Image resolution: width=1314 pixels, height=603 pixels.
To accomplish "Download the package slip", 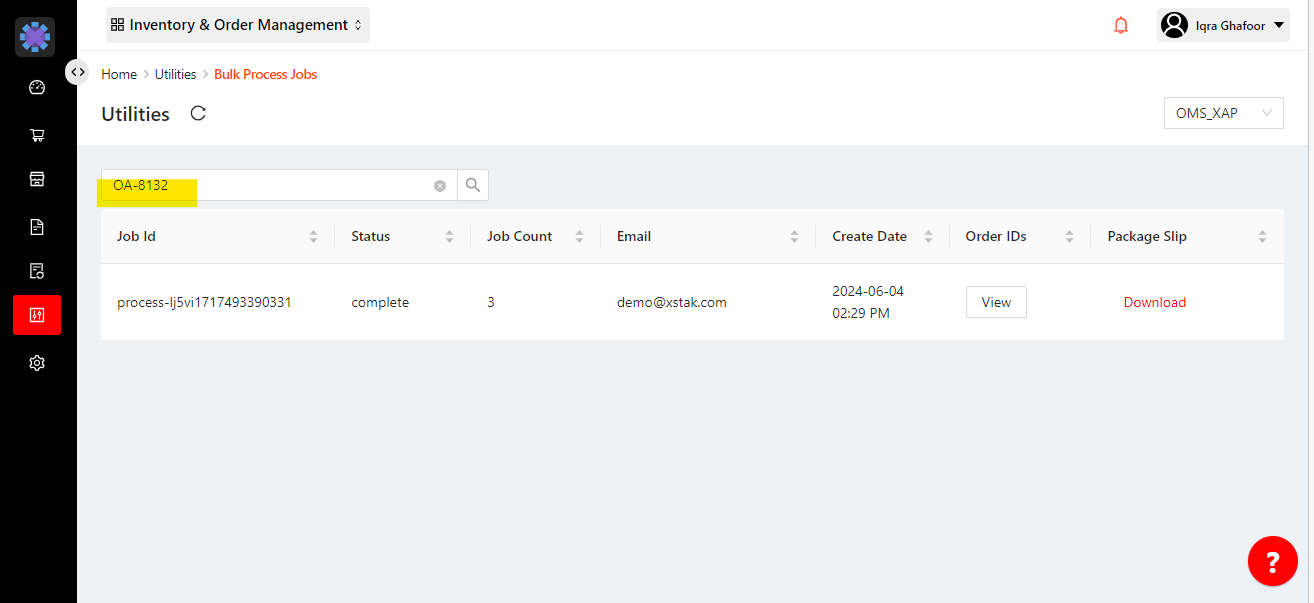I will click(x=1154, y=302).
